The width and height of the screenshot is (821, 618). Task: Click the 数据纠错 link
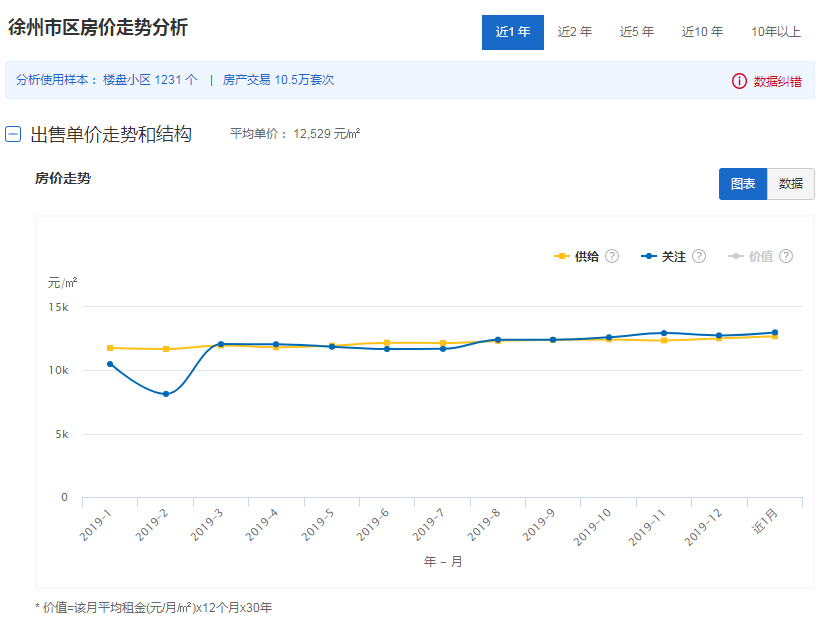(777, 81)
